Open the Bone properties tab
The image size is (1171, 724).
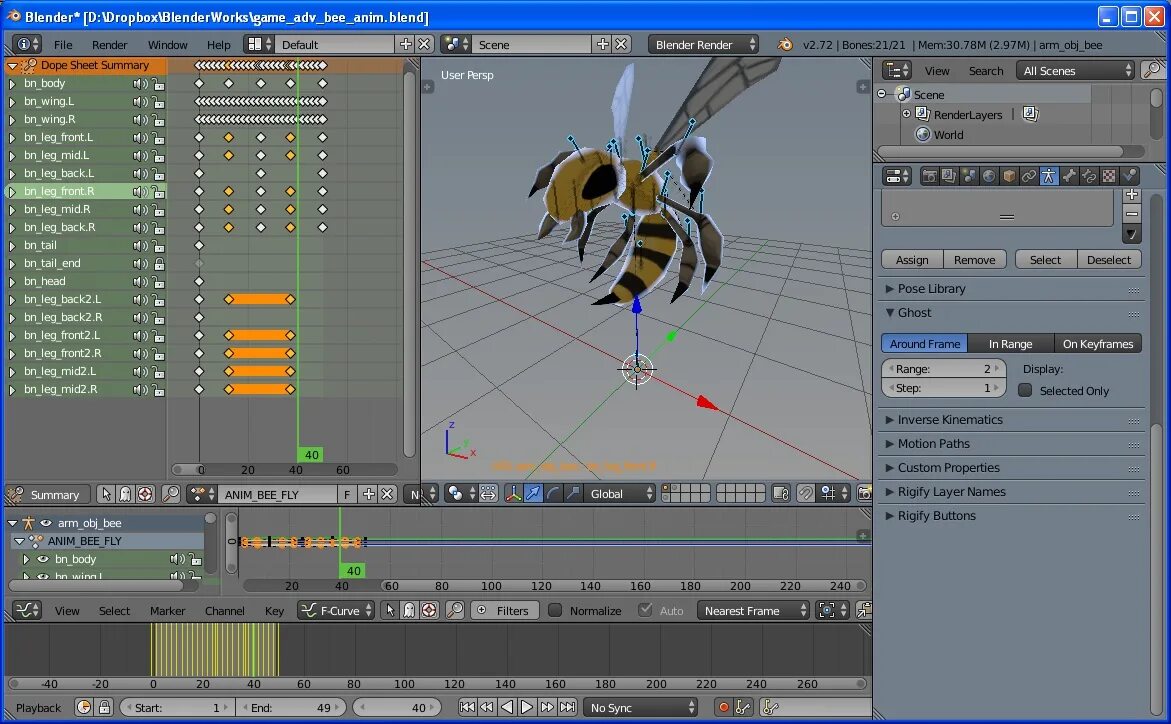click(1069, 176)
